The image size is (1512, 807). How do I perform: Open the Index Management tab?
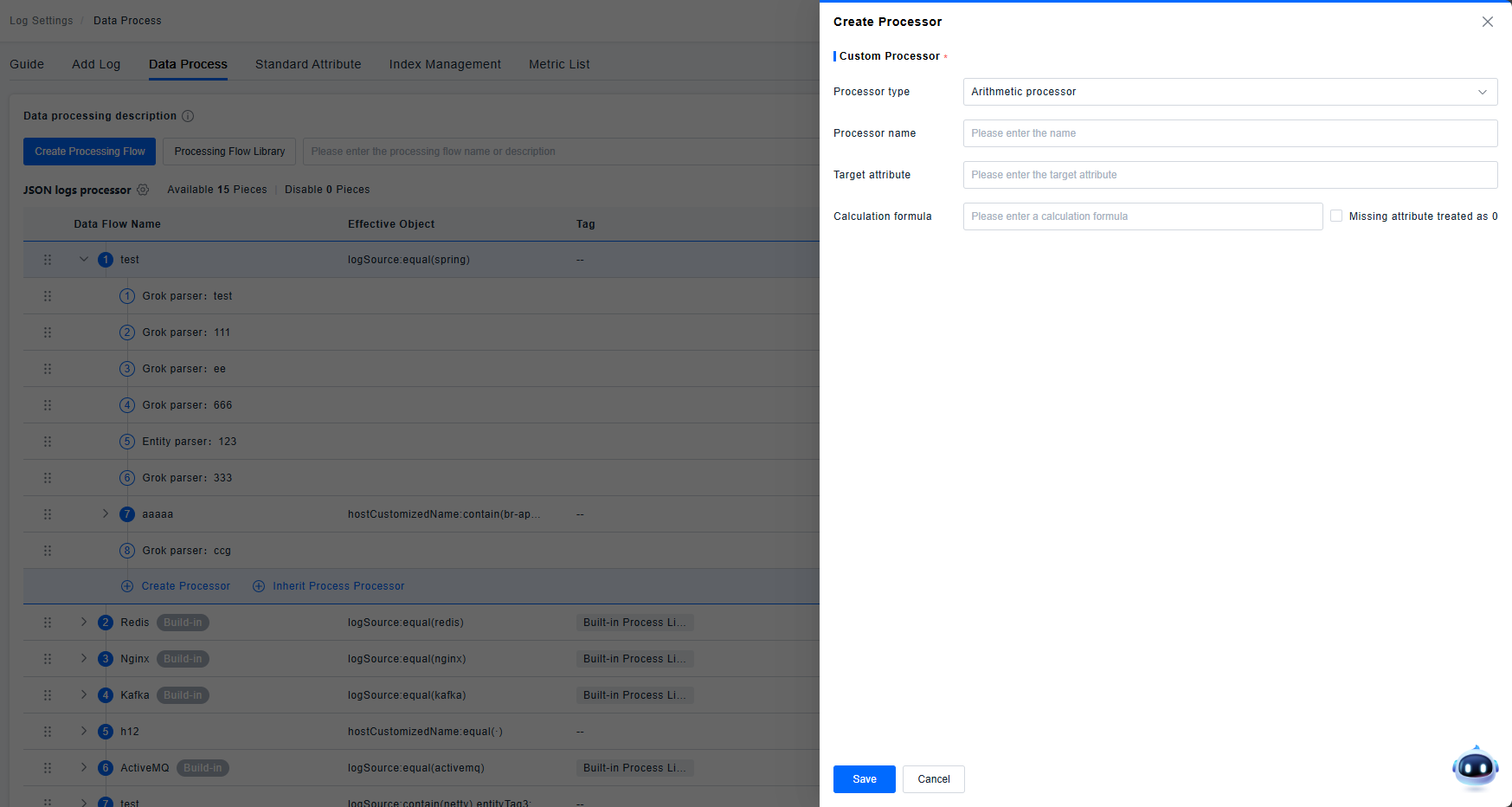pyautogui.click(x=445, y=64)
